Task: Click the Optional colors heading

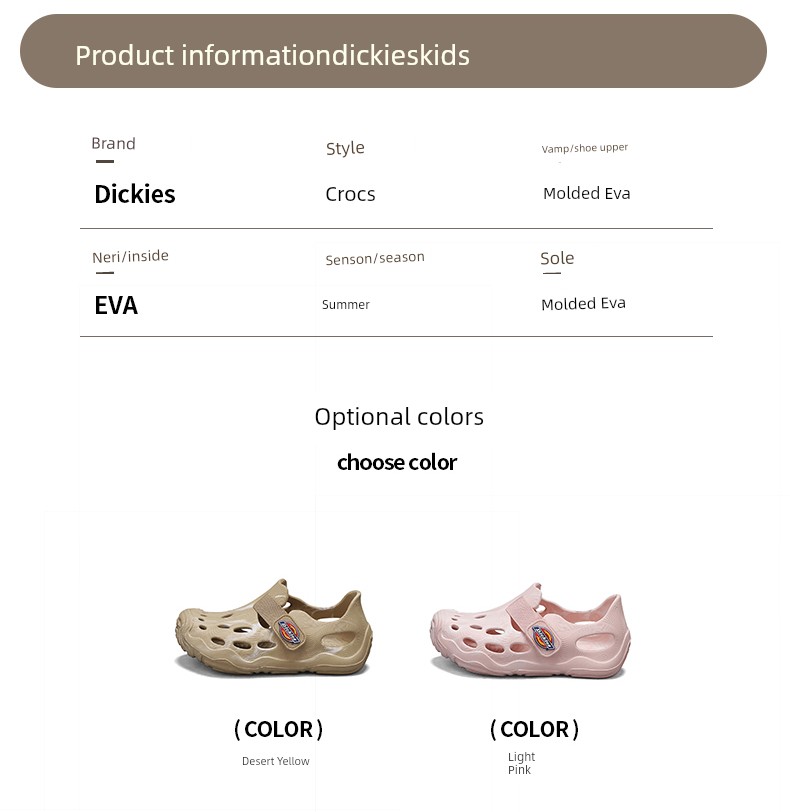Action: [x=399, y=417]
